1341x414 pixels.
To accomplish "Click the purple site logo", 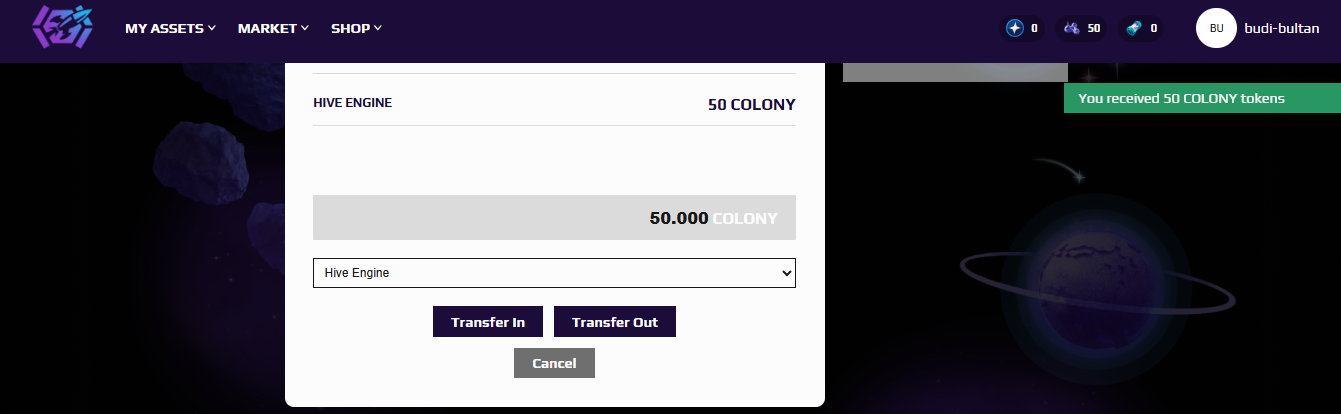I will (x=63, y=27).
